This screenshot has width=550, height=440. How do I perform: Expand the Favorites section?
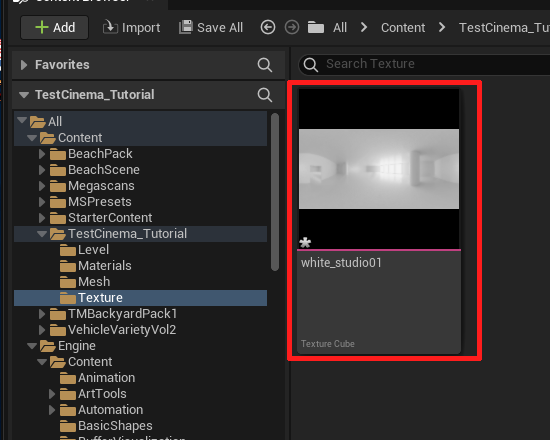(24, 65)
